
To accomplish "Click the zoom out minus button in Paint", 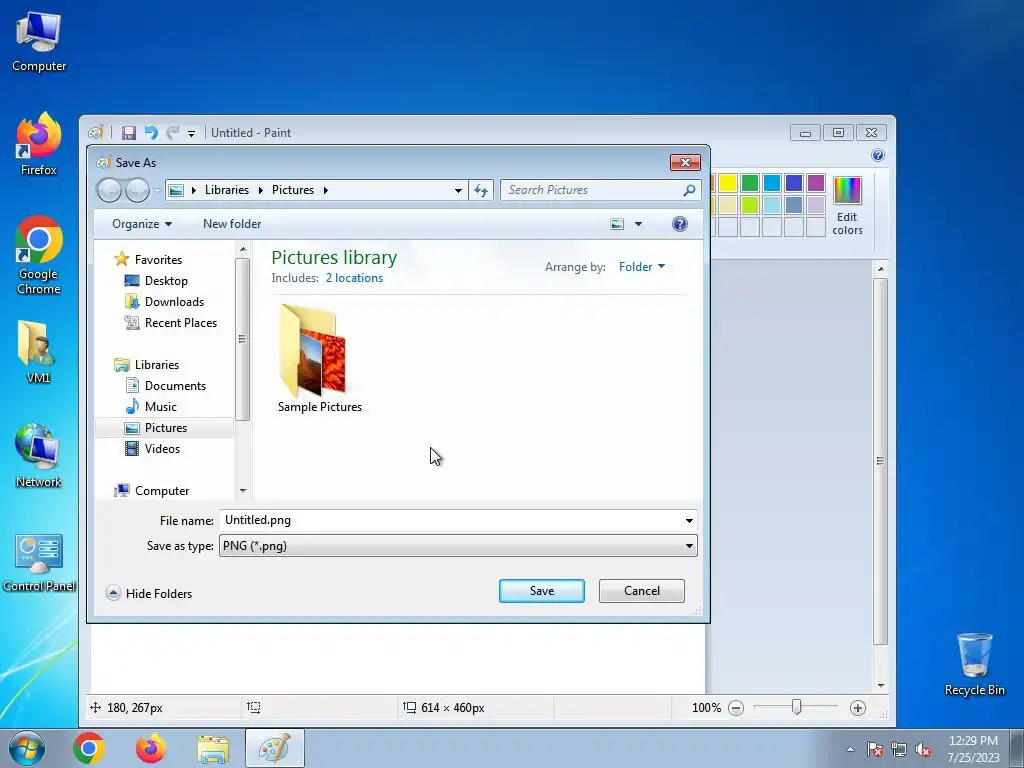I will click(x=736, y=708).
